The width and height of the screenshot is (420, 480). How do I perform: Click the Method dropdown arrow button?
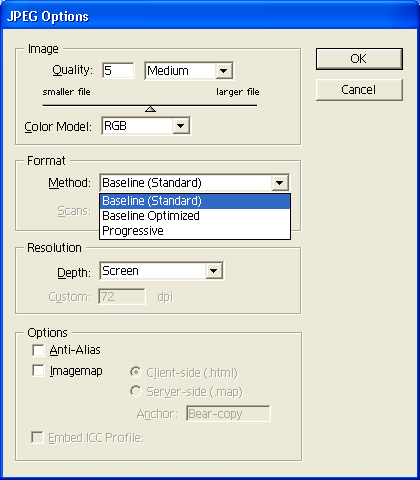pyautogui.click(x=279, y=183)
